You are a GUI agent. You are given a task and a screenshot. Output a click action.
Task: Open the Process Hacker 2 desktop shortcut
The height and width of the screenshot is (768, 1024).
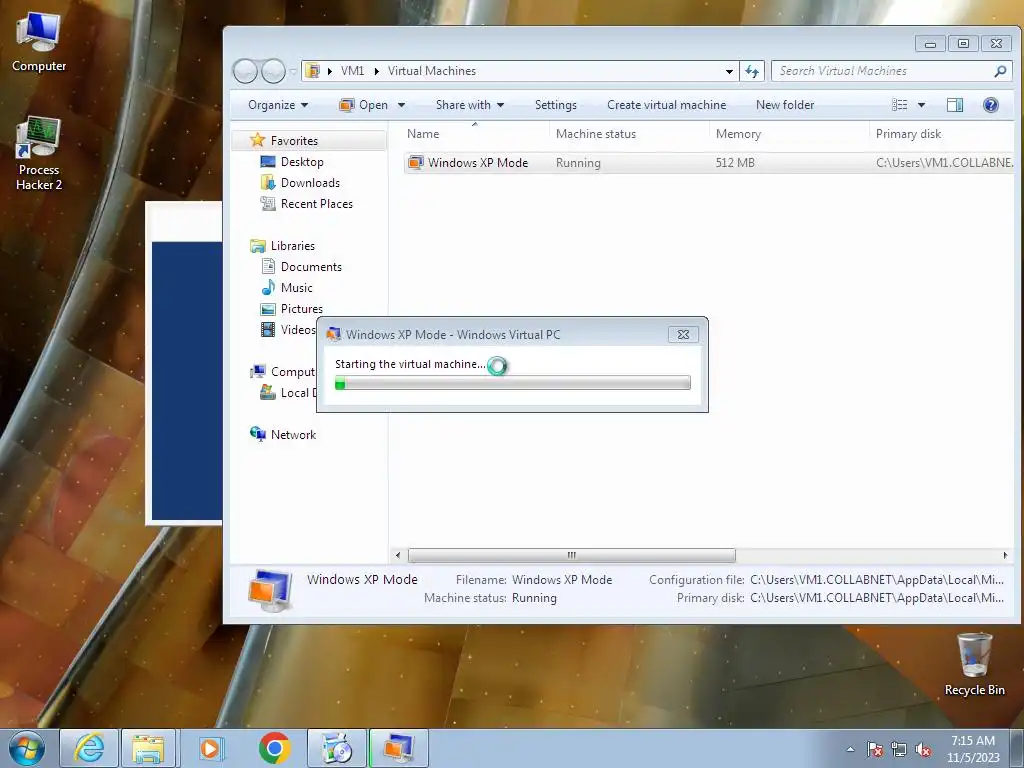[39, 153]
